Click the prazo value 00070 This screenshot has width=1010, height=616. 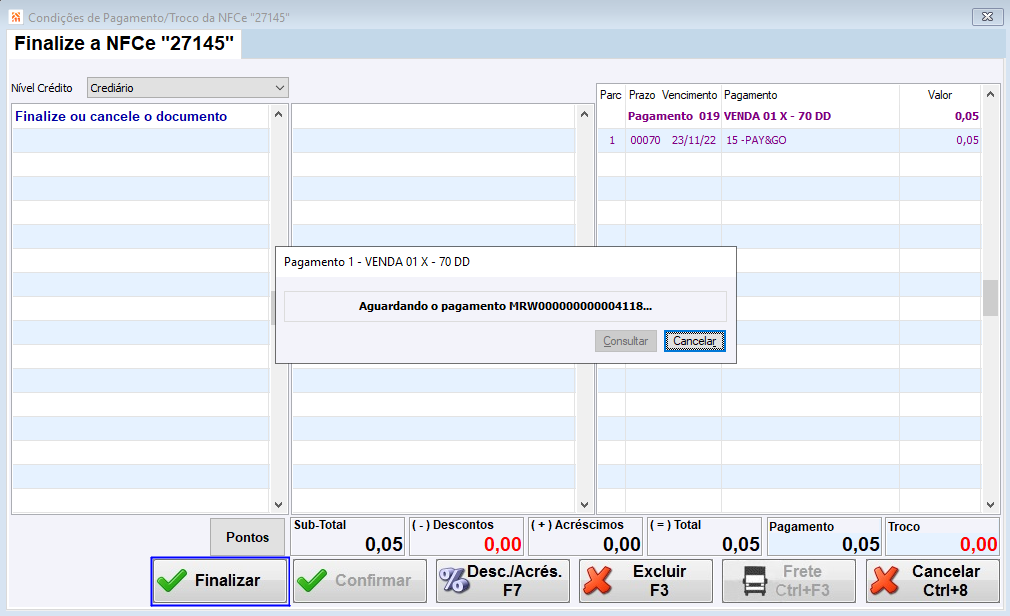click(645, 140)
